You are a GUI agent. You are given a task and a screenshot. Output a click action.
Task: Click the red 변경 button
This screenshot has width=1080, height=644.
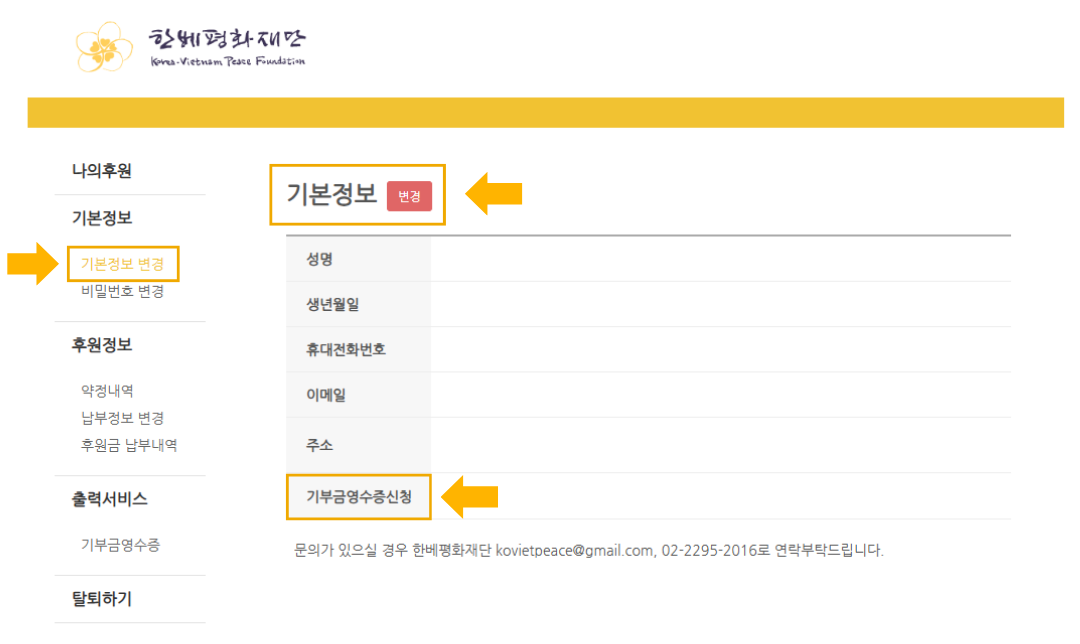[x=409, y=196]
